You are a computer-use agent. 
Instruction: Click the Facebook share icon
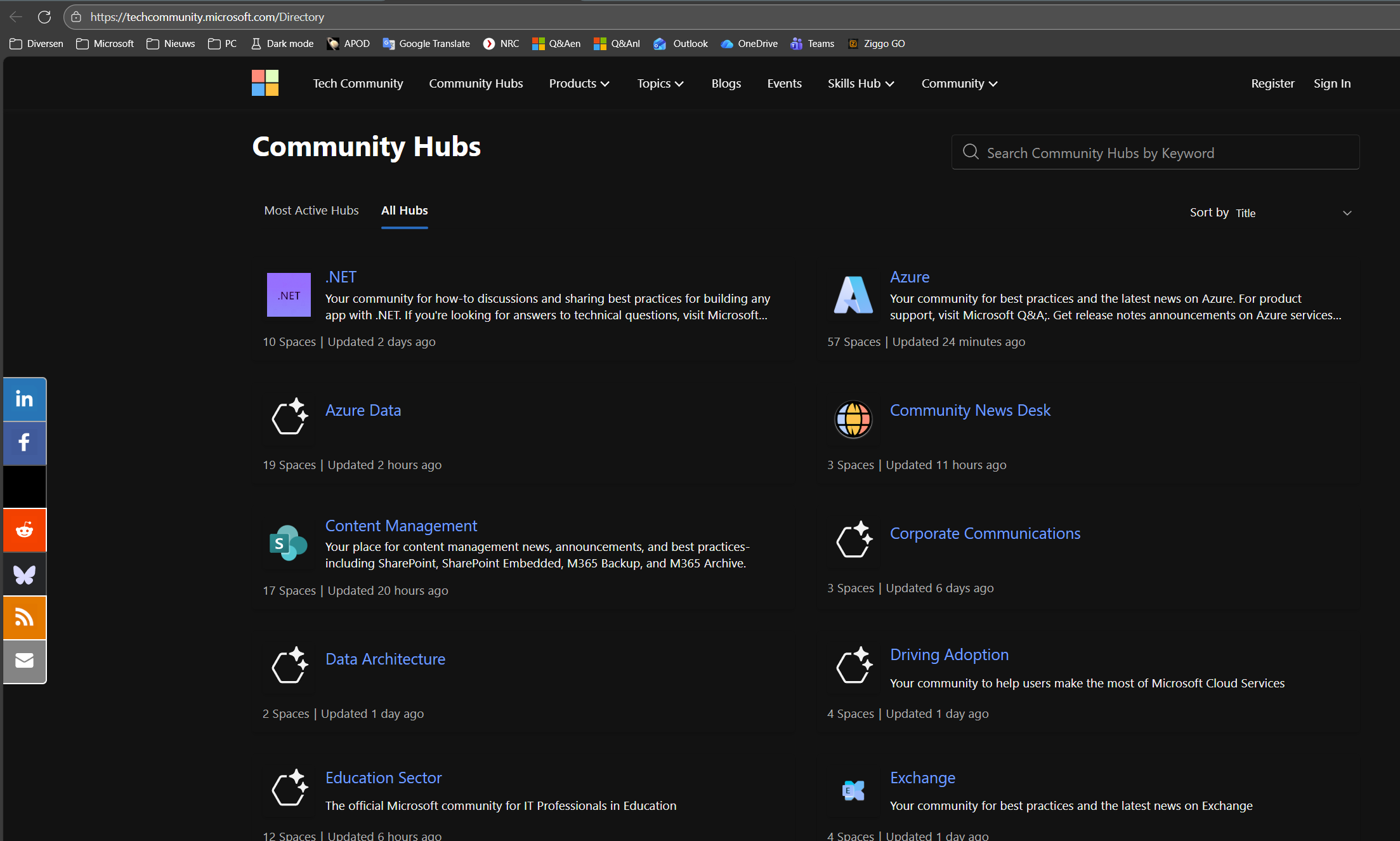tap(24, 442)
